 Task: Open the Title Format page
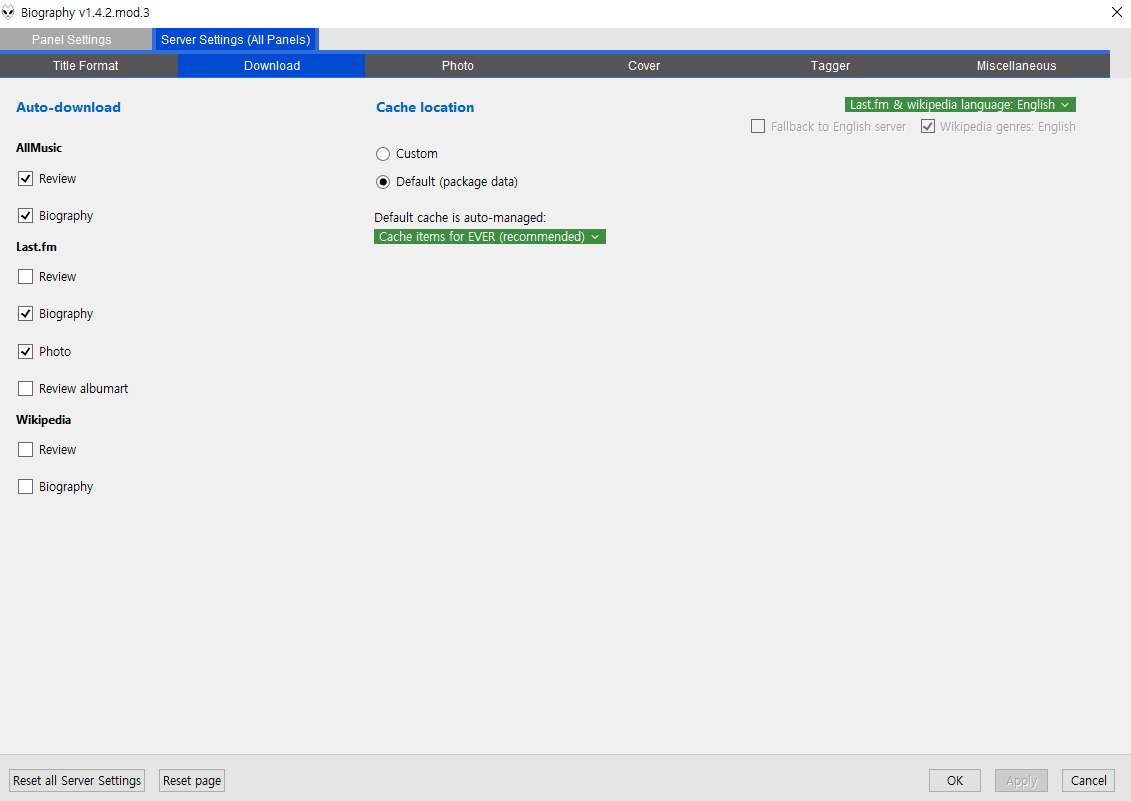[x=85, y=66]
